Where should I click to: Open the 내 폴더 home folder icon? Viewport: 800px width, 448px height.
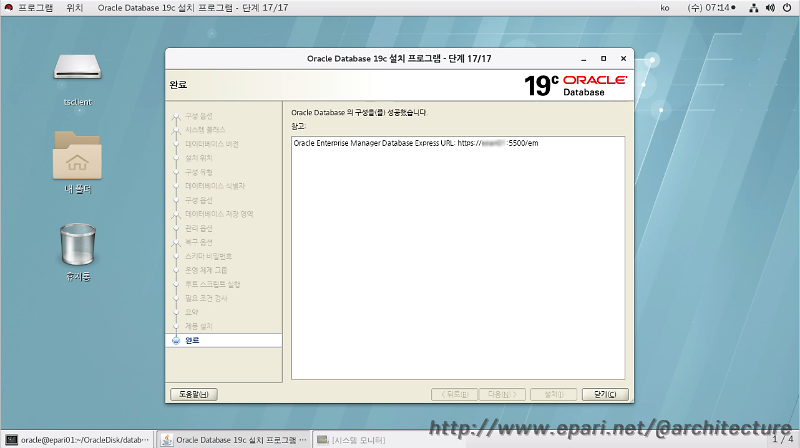77,156
